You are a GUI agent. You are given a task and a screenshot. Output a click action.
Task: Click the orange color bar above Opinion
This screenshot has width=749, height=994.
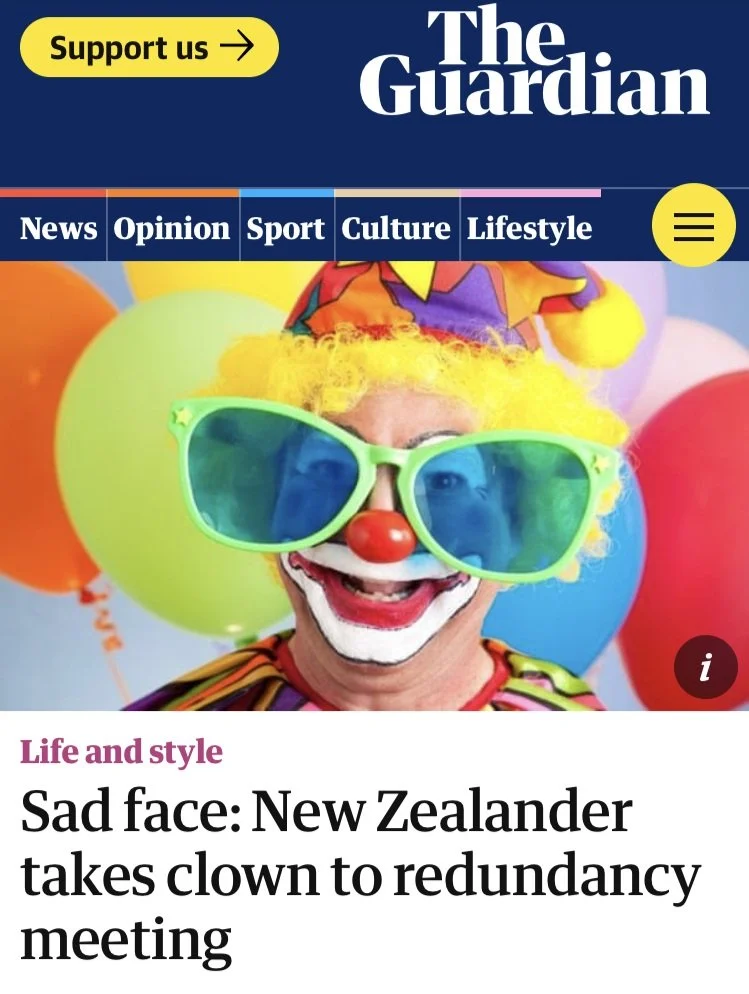click(173, 193)
